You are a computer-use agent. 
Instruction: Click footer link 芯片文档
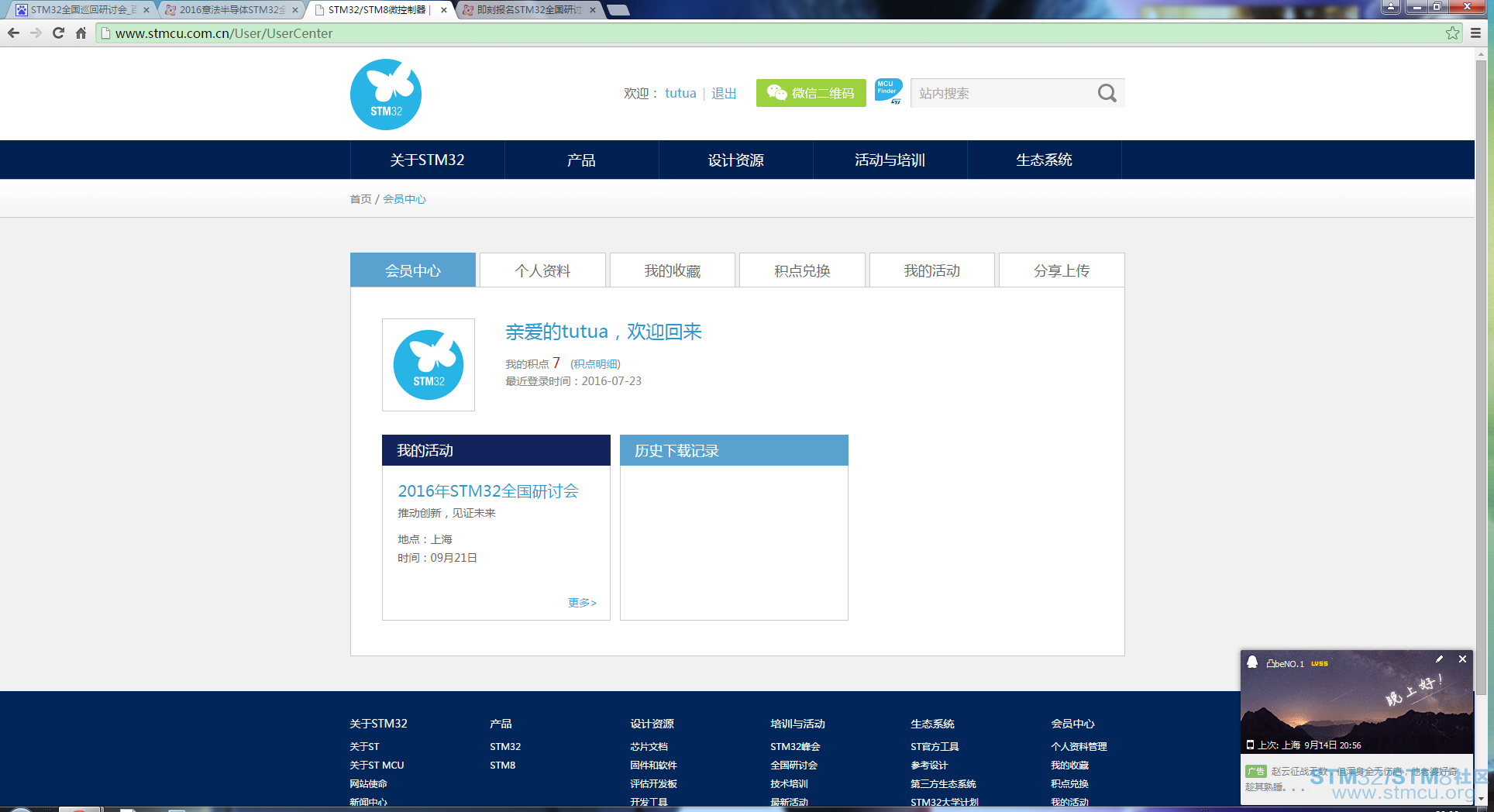pyautogui.click(x=649, y=746)
